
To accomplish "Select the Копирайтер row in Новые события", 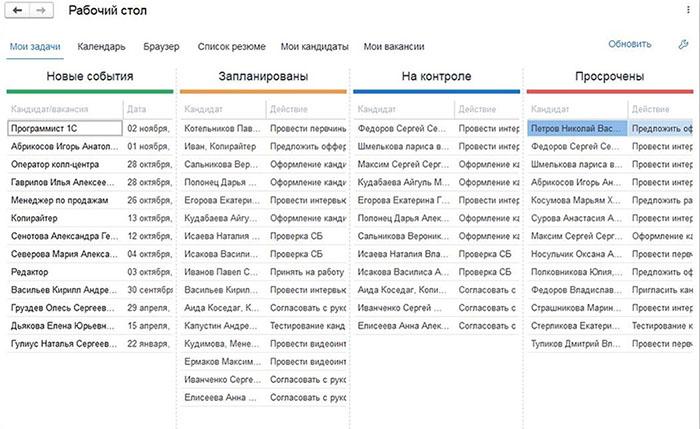I will coord(90,218).
